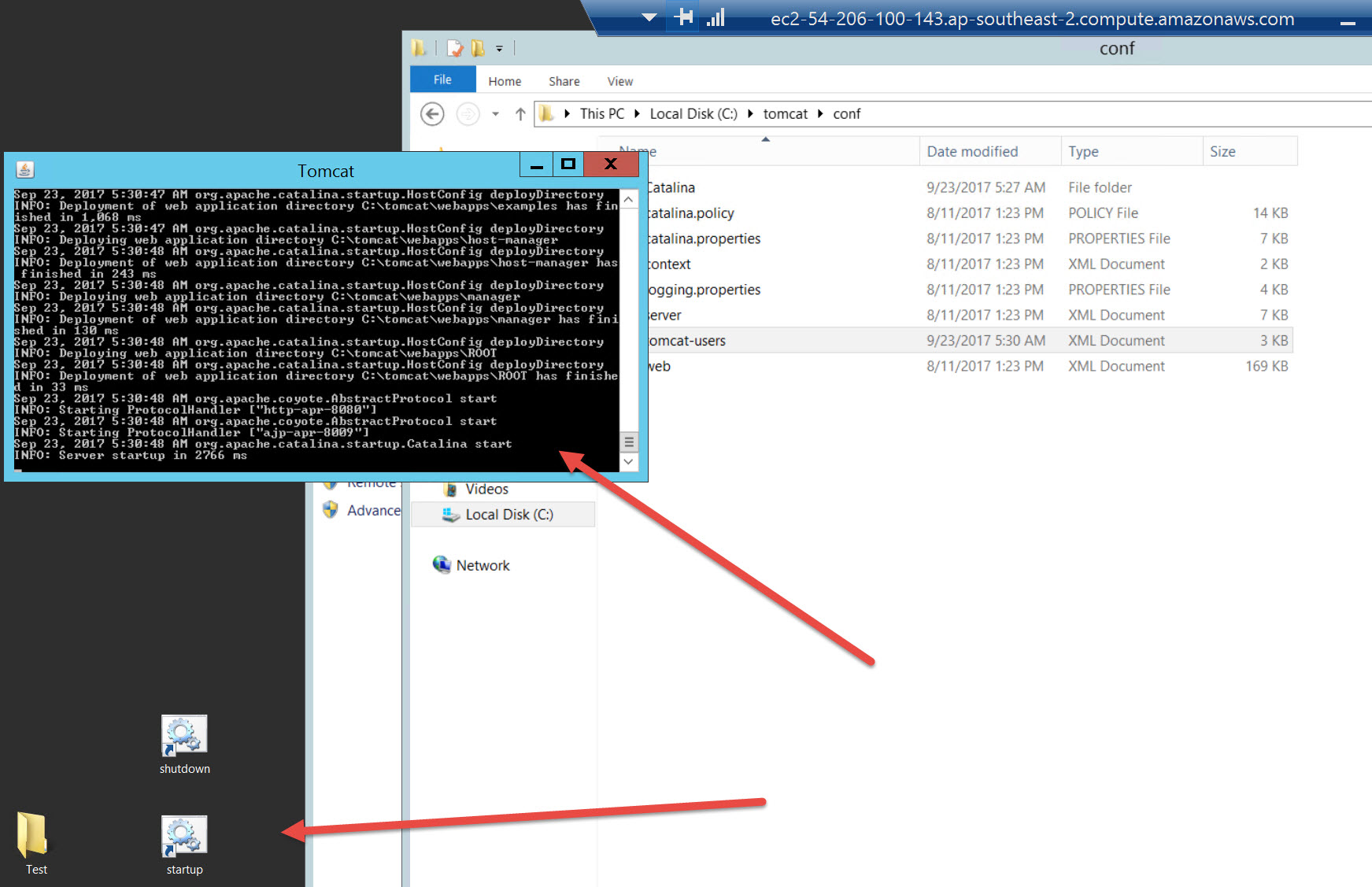1372x887 pixels.
Task: Open the File ribbon tab
Action: [x=442, y=80]
